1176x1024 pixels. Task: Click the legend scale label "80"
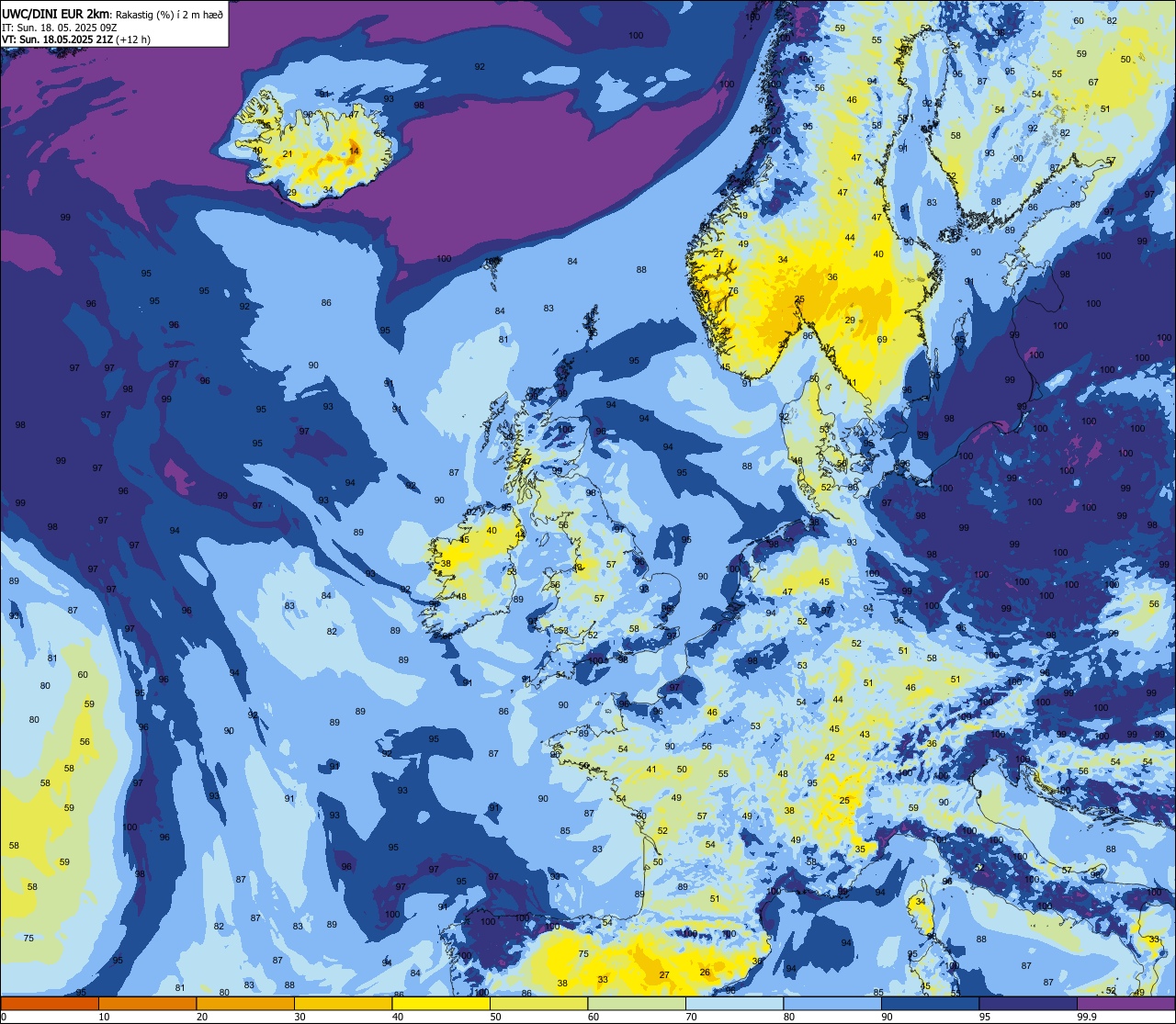point(789,1017)
